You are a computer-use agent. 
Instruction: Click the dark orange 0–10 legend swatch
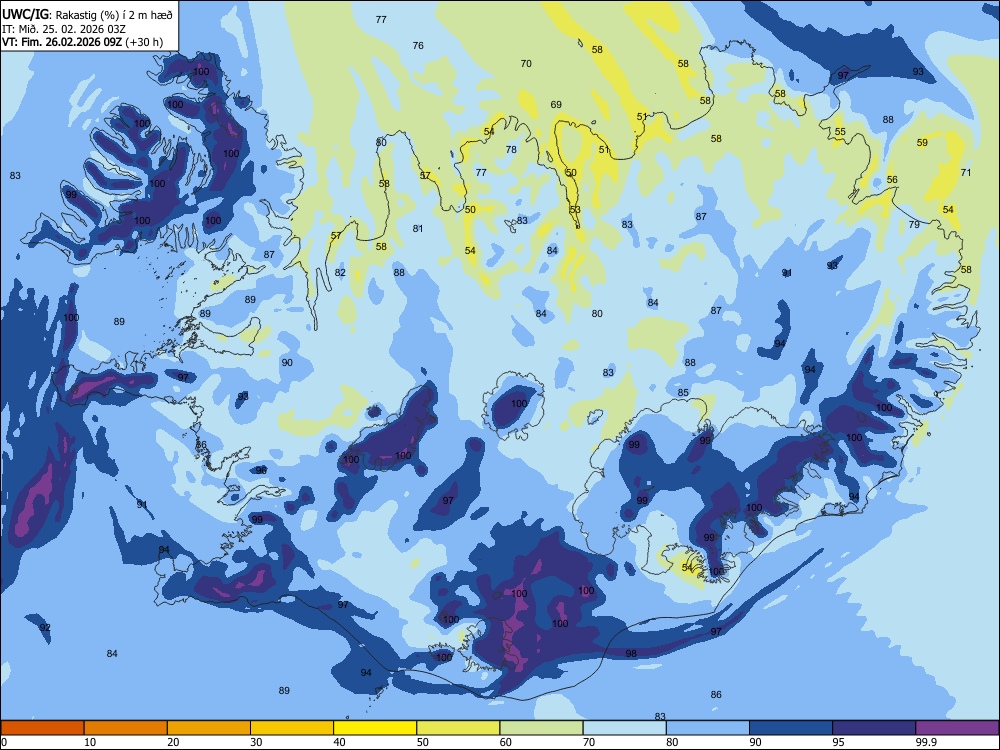point(42,728)
